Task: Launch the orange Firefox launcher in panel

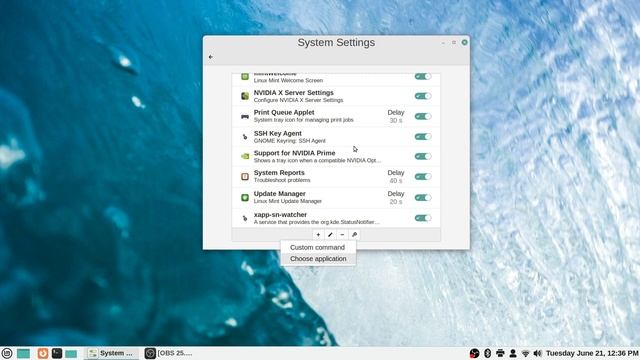Action: coord(43,353)
